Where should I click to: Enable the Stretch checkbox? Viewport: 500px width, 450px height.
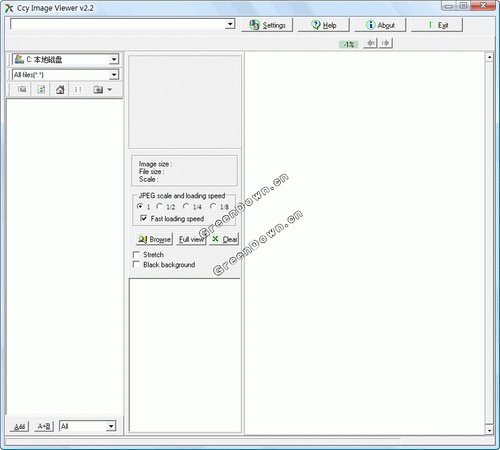[x=136, y=255]
